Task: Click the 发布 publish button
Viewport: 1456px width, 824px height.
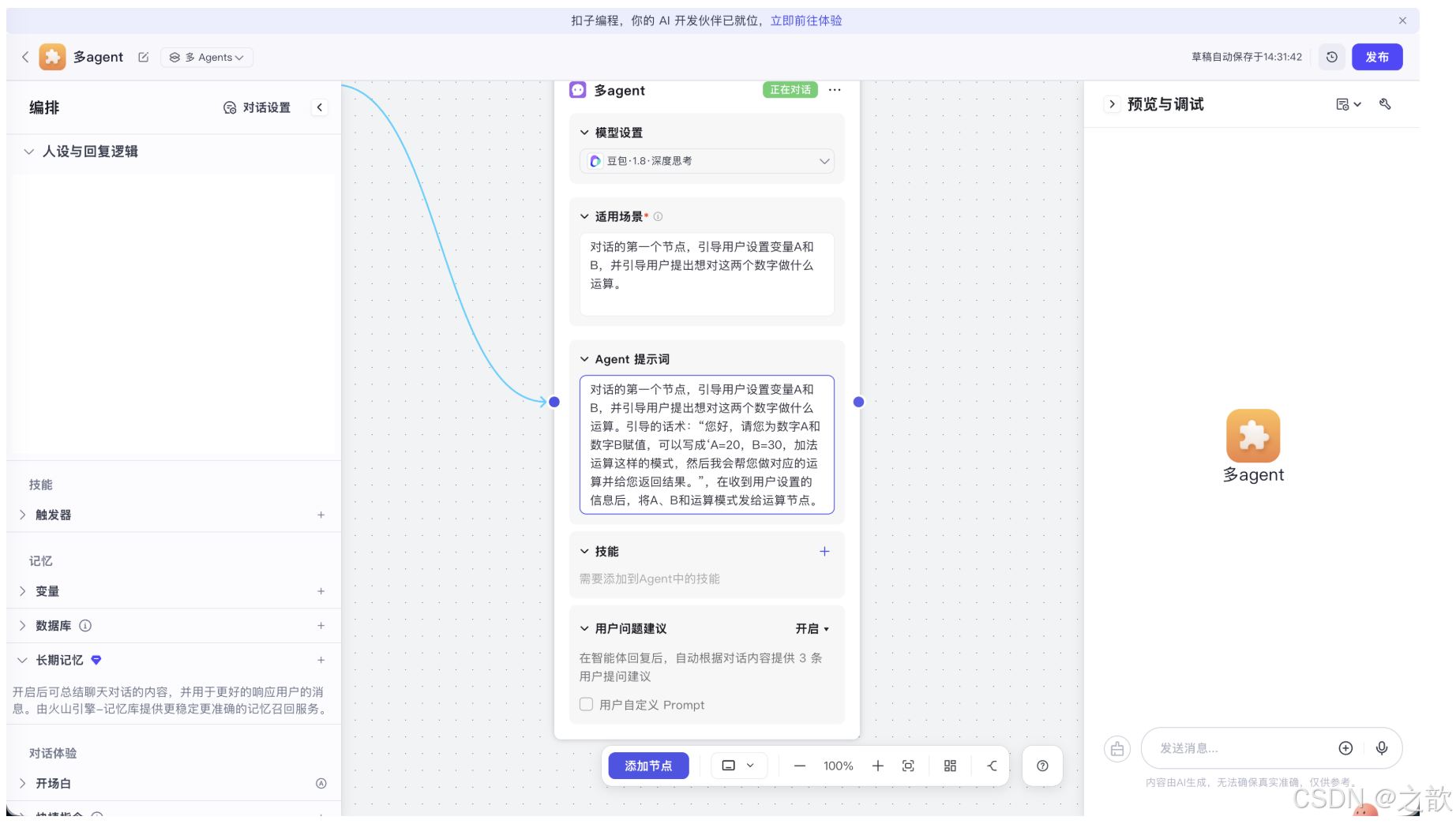Action: pyautogui.click(x=1377, y=57)
